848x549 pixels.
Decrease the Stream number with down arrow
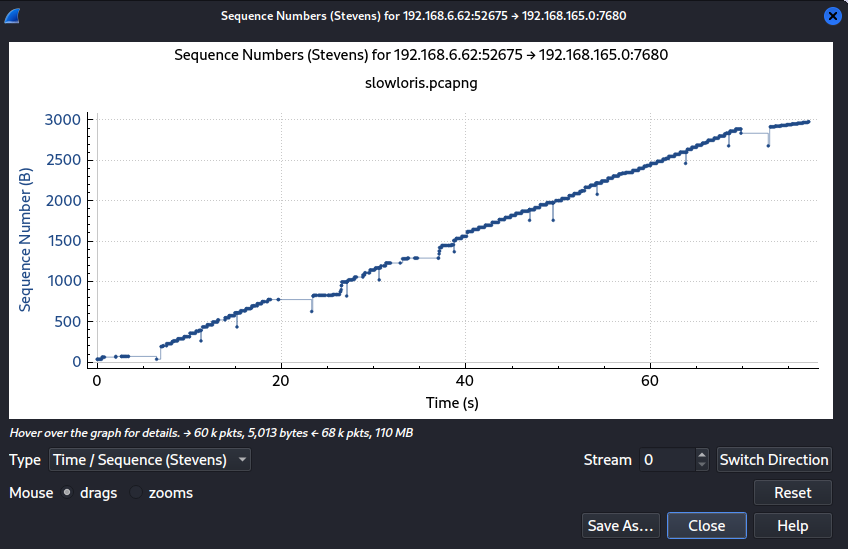coord(702,466)
